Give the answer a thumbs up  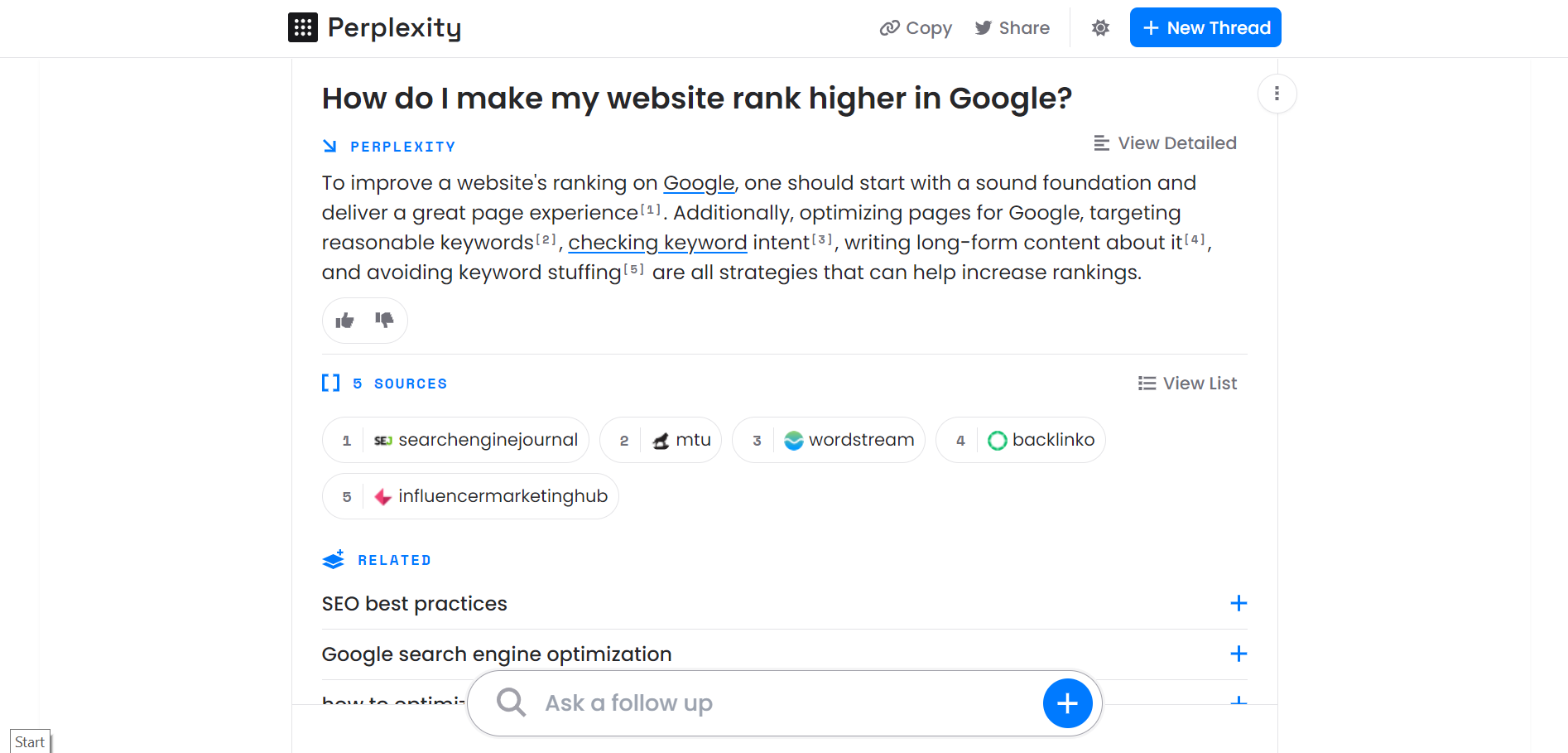click(344, 321)
